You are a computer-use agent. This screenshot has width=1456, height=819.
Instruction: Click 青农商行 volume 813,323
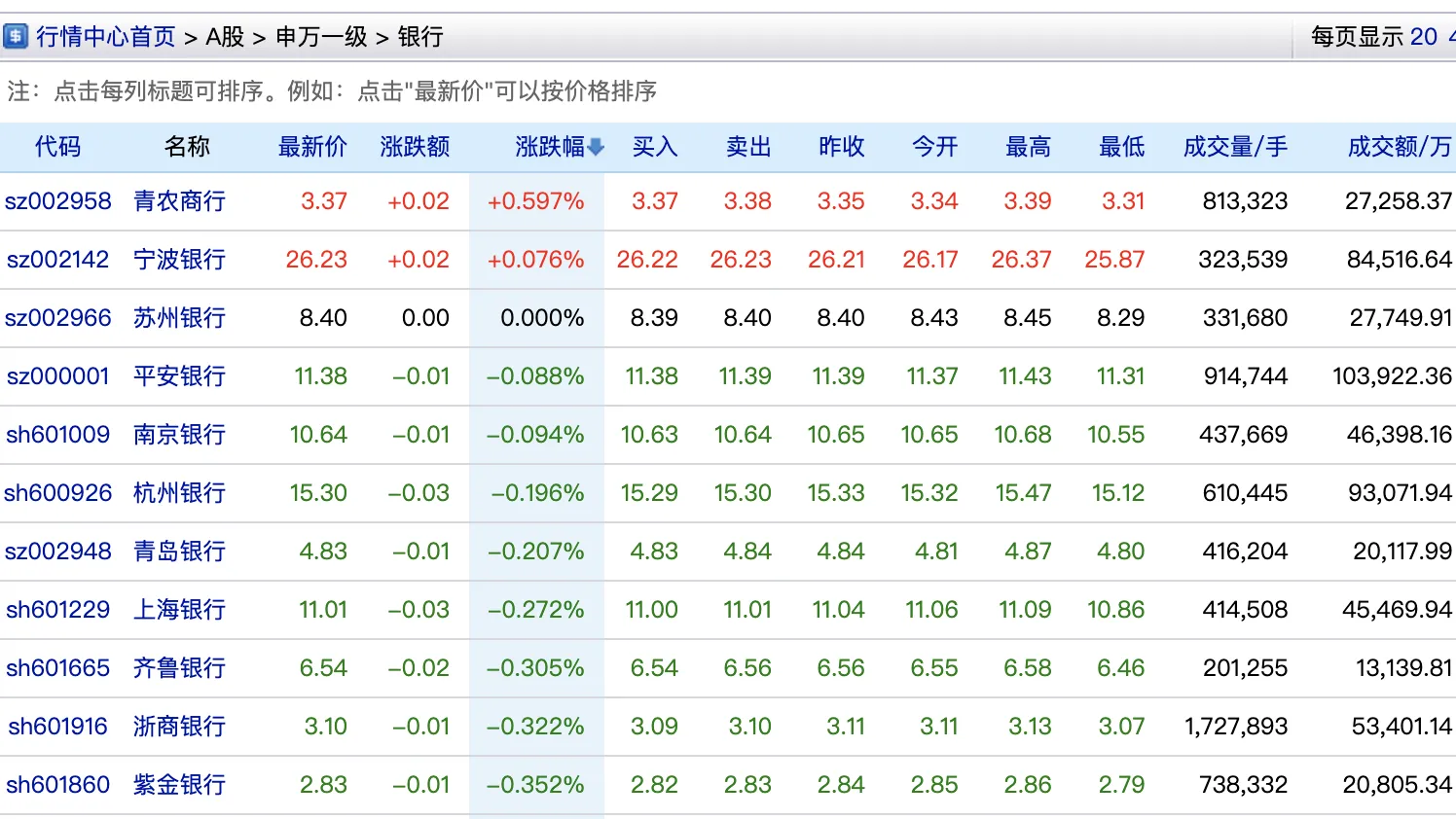coord(1246,201)
